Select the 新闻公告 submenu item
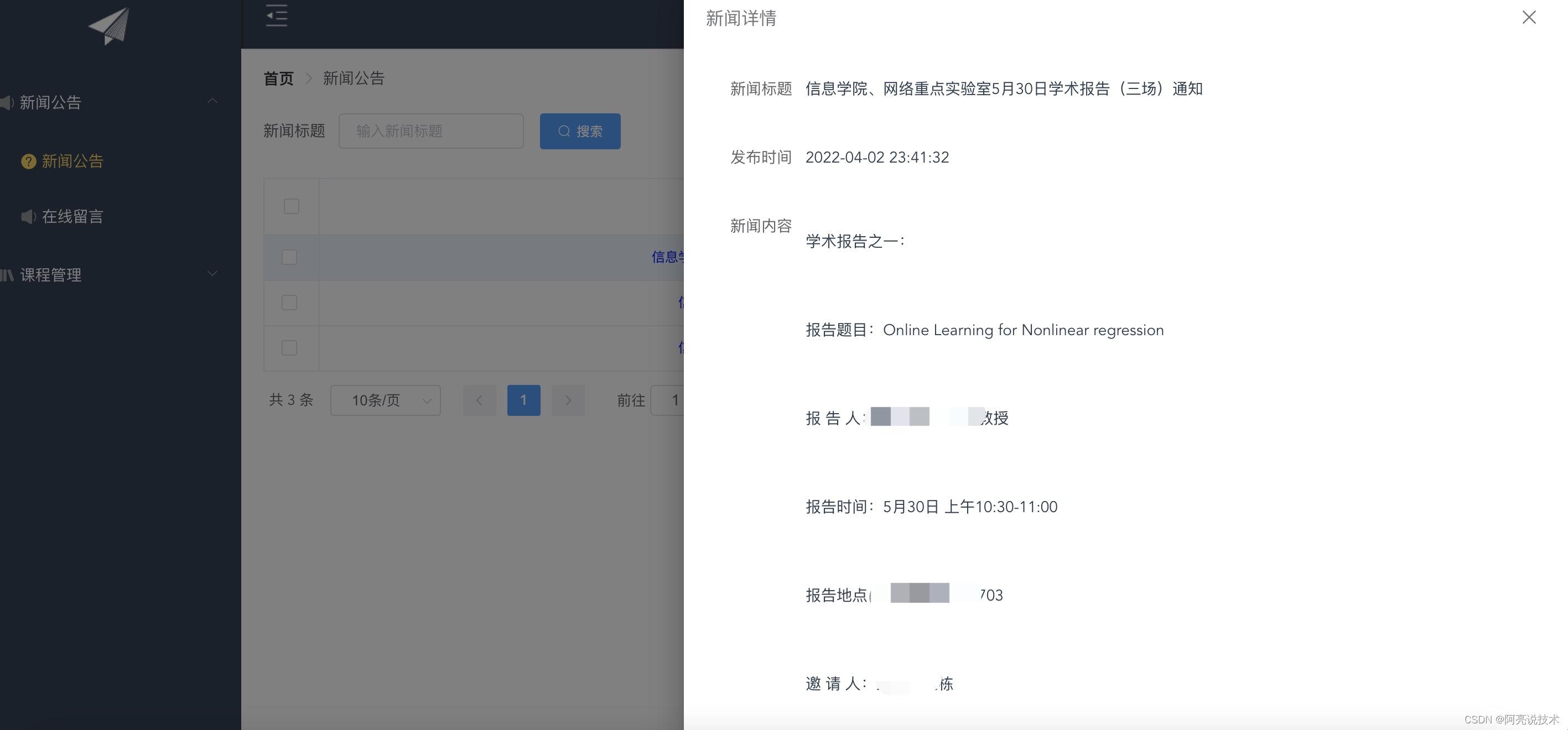The image size is (1568, 730). click(x=72, y=161)
